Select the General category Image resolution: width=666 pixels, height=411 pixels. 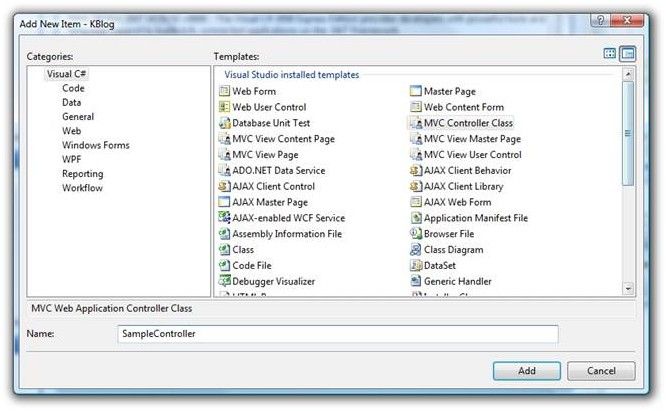78,117
